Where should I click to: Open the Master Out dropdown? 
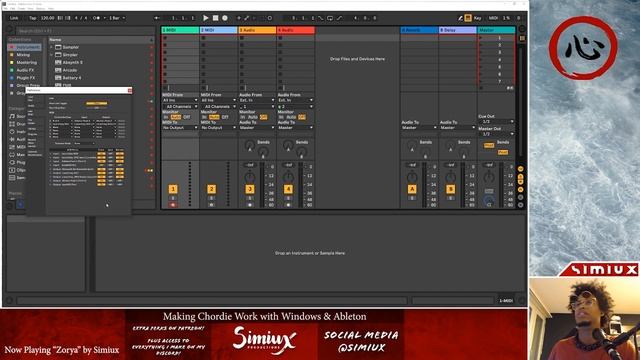pos(496,134)
